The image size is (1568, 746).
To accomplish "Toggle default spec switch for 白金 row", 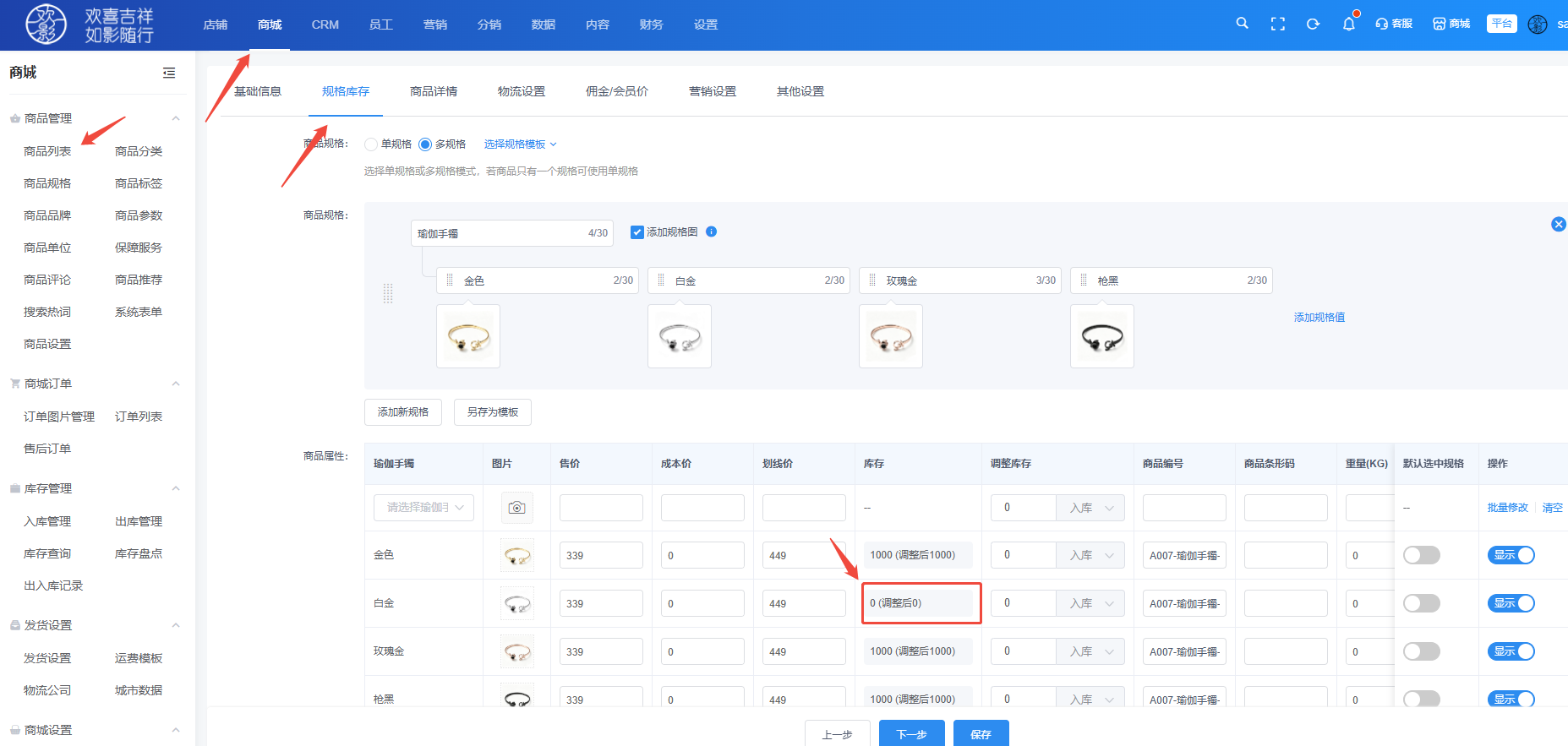I will pyautogui.click(x=1421, y=603).
